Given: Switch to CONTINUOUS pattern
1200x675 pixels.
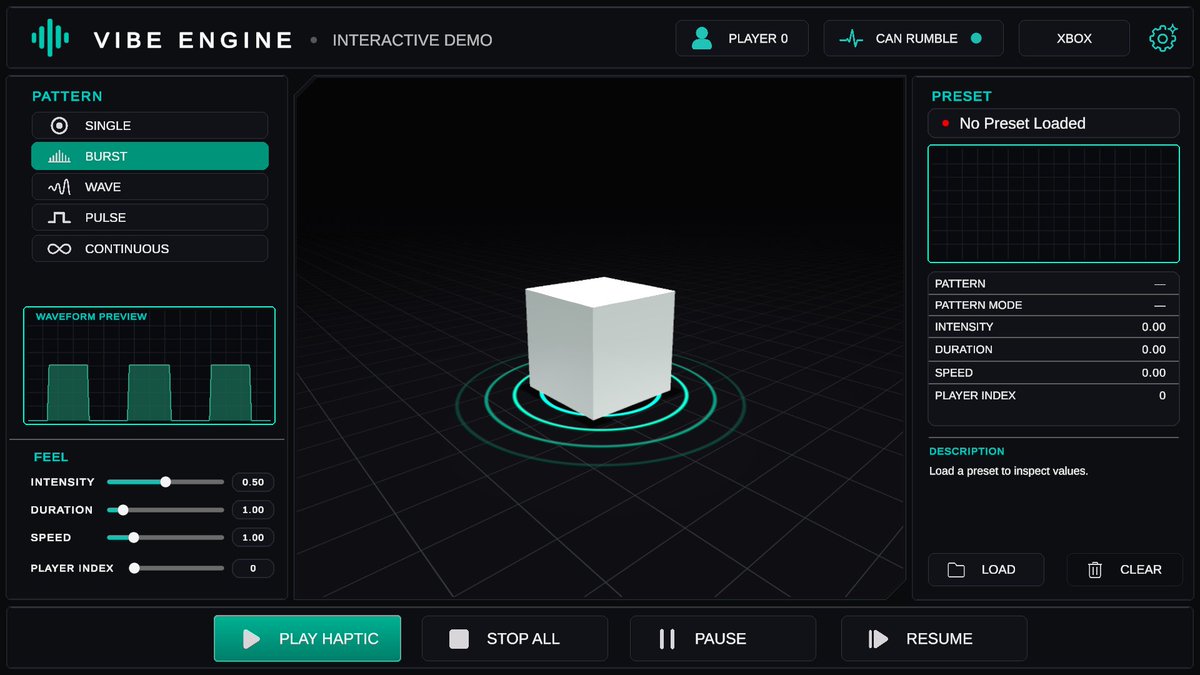Looking at the screenshot, I should pyautogui.click(x=150, y=248).
